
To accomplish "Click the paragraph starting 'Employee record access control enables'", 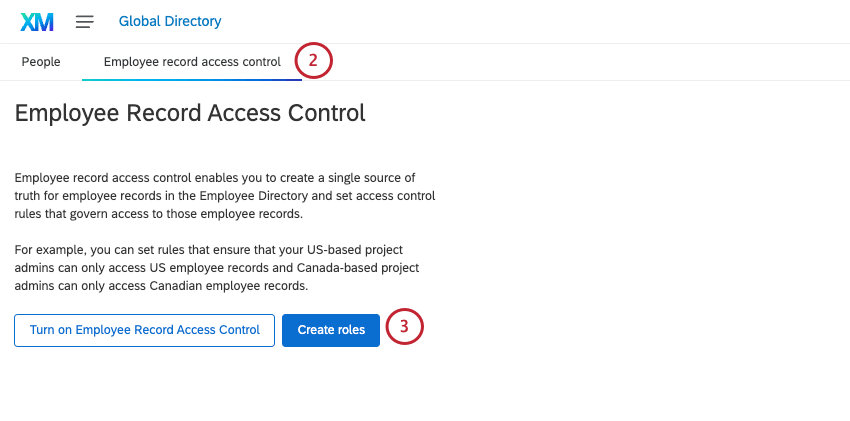I will 224,195.
